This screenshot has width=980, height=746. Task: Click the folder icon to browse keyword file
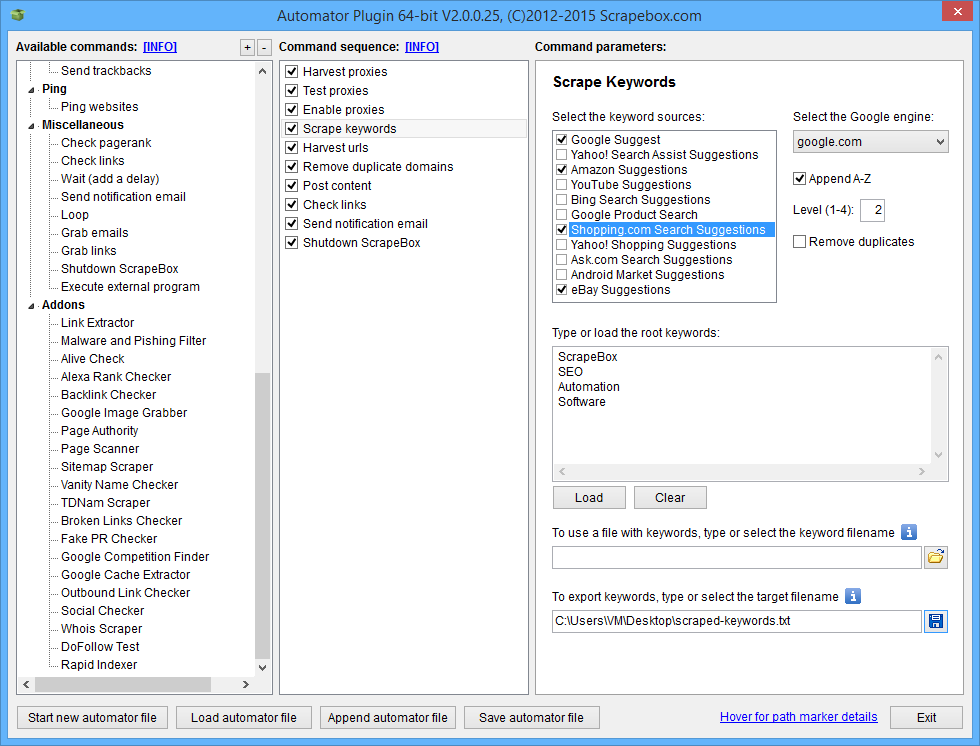coord(935,558)
